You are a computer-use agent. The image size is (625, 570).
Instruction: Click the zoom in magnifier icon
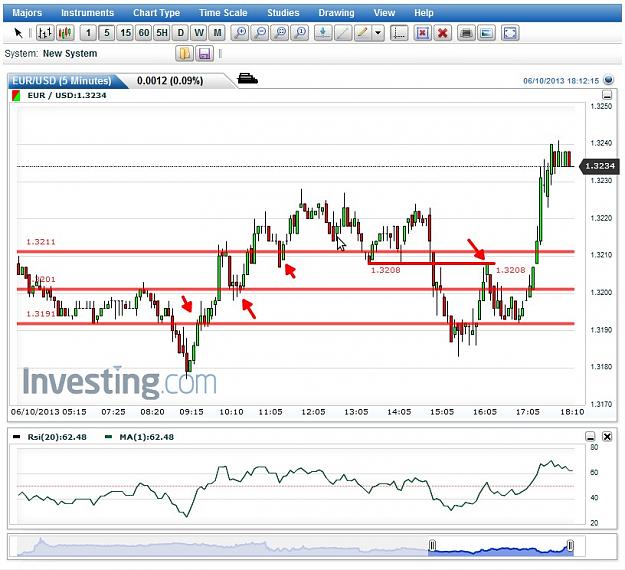coord(240,33)
